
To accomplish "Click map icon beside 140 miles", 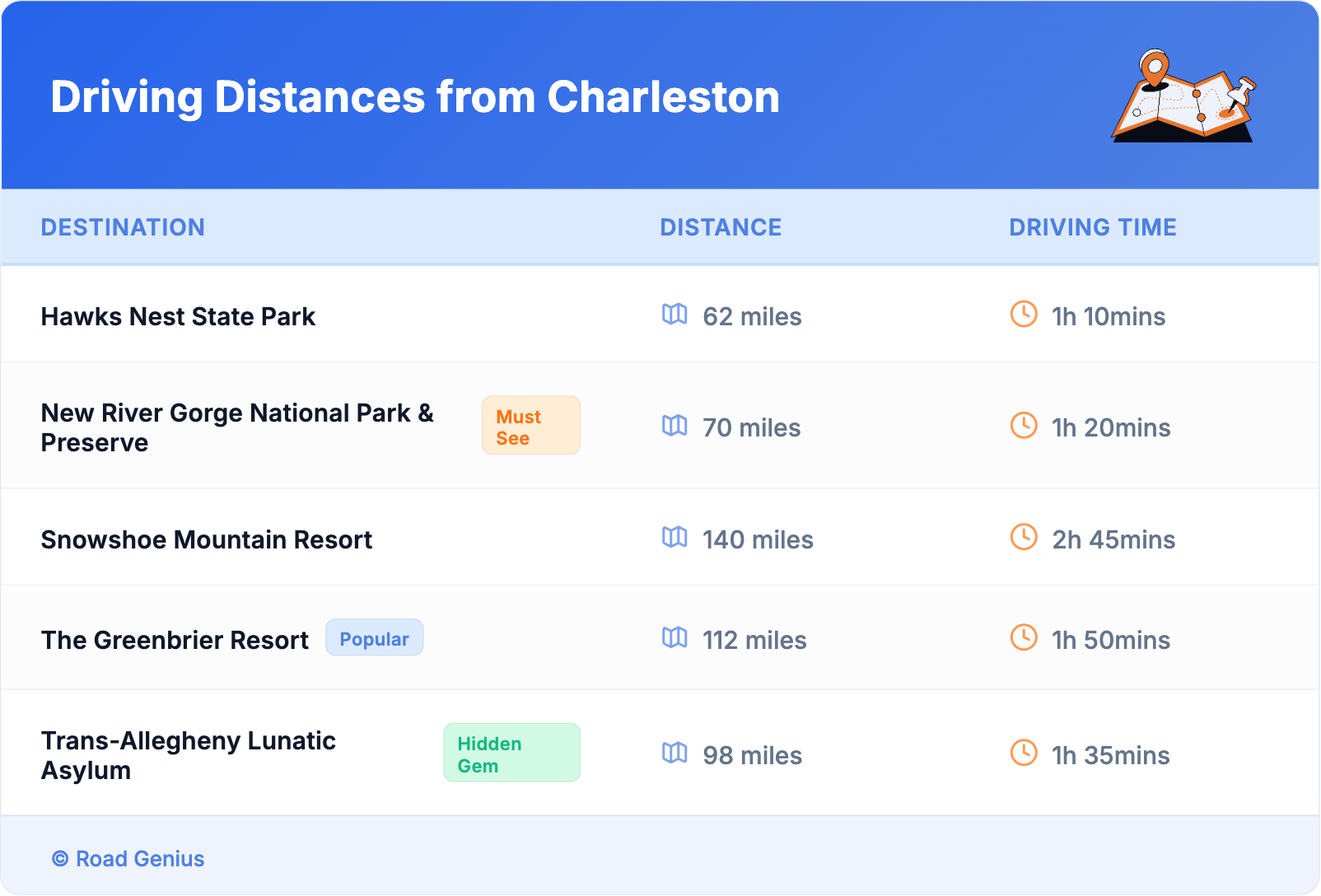I will coord(675,538).
